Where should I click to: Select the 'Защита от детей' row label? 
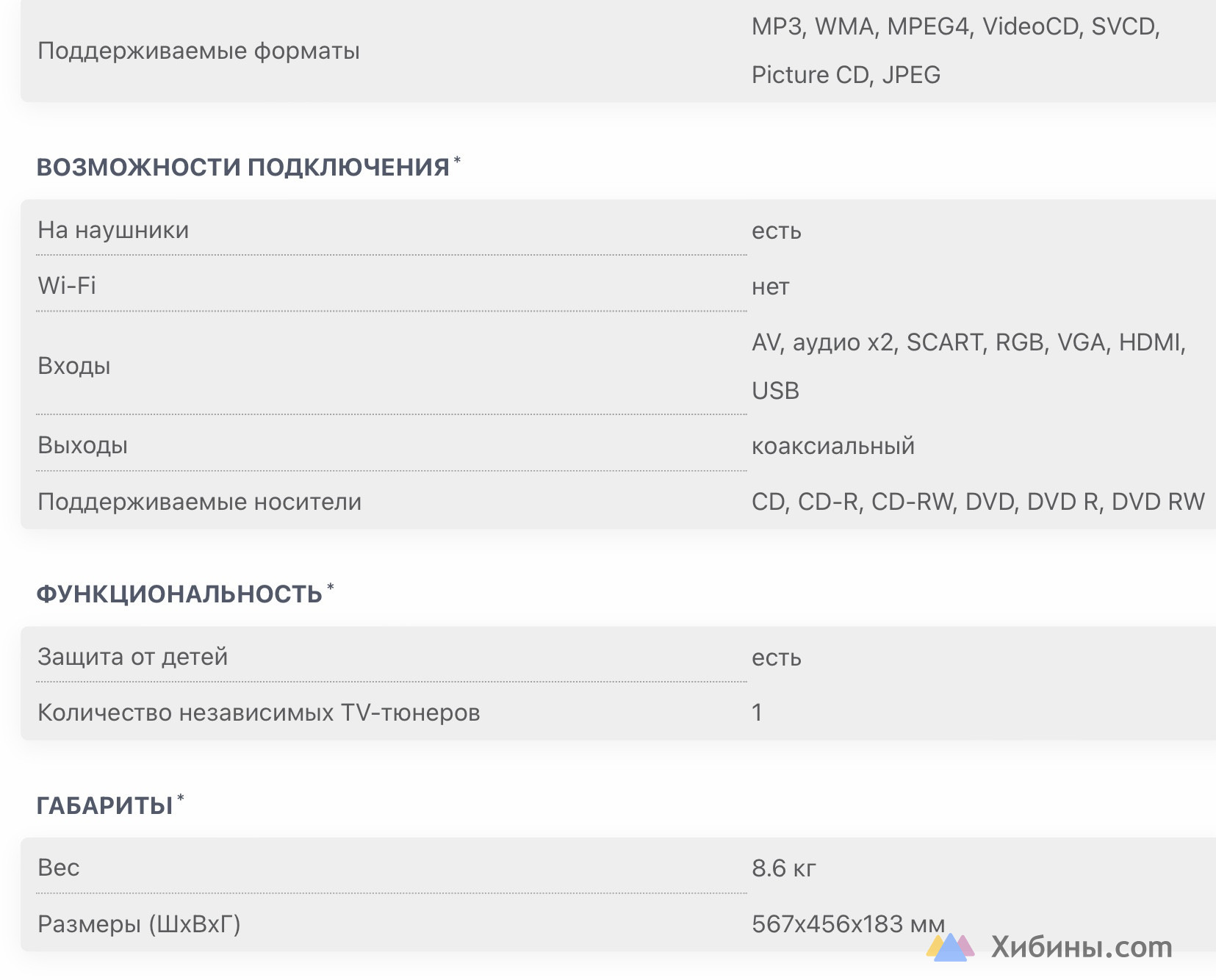[x=133, y=657]
